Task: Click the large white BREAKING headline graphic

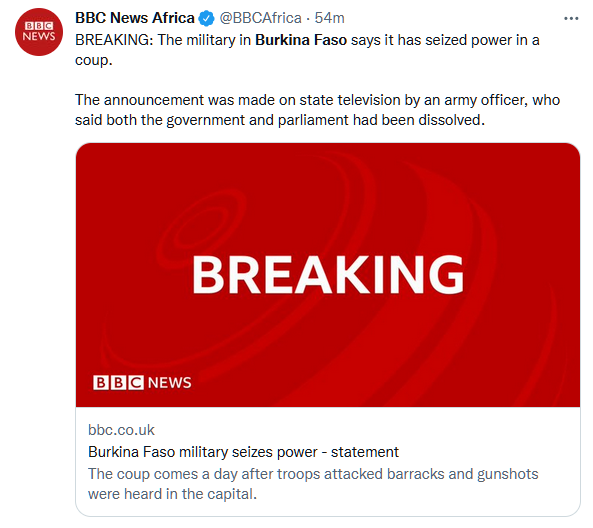Action: coord(328,275)
